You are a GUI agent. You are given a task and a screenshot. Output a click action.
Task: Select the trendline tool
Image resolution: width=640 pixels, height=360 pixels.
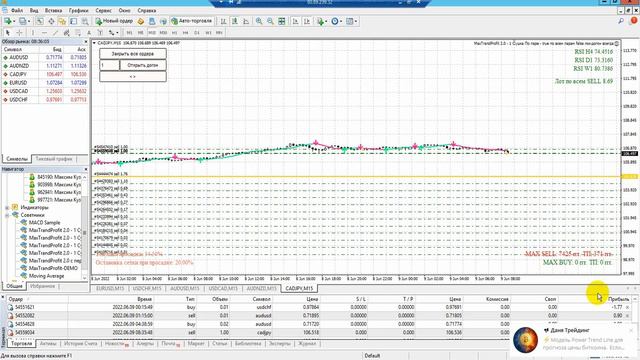point(56,33)
